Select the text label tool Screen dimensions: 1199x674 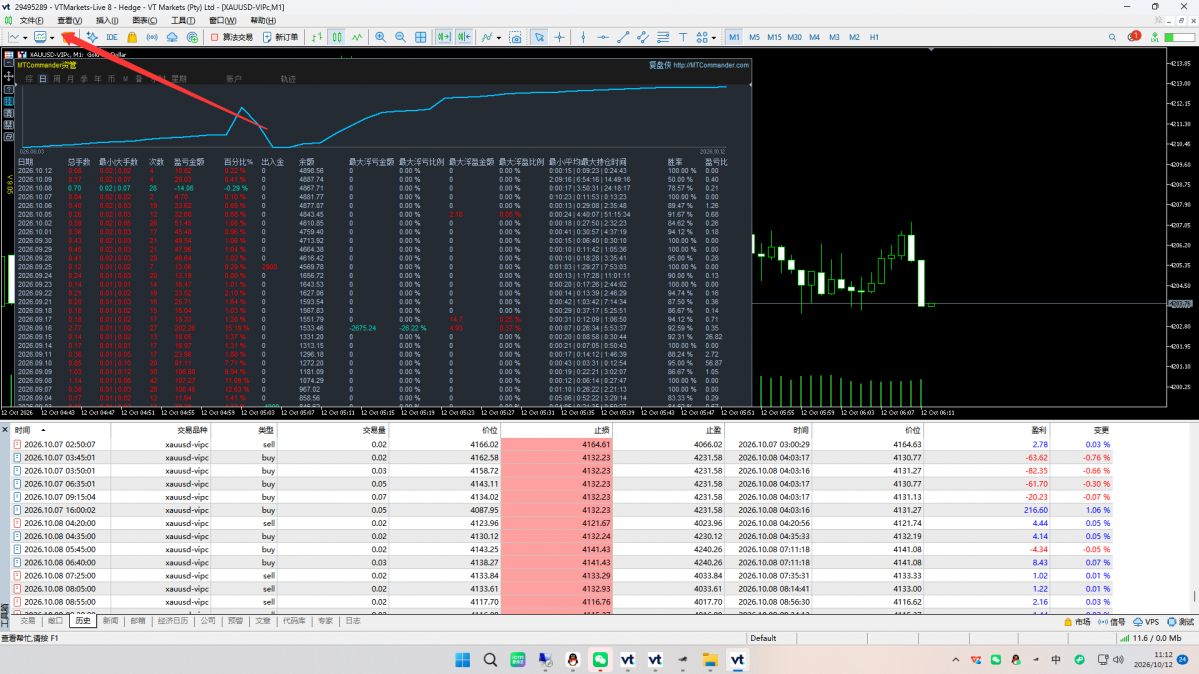[x=683, y=37]
